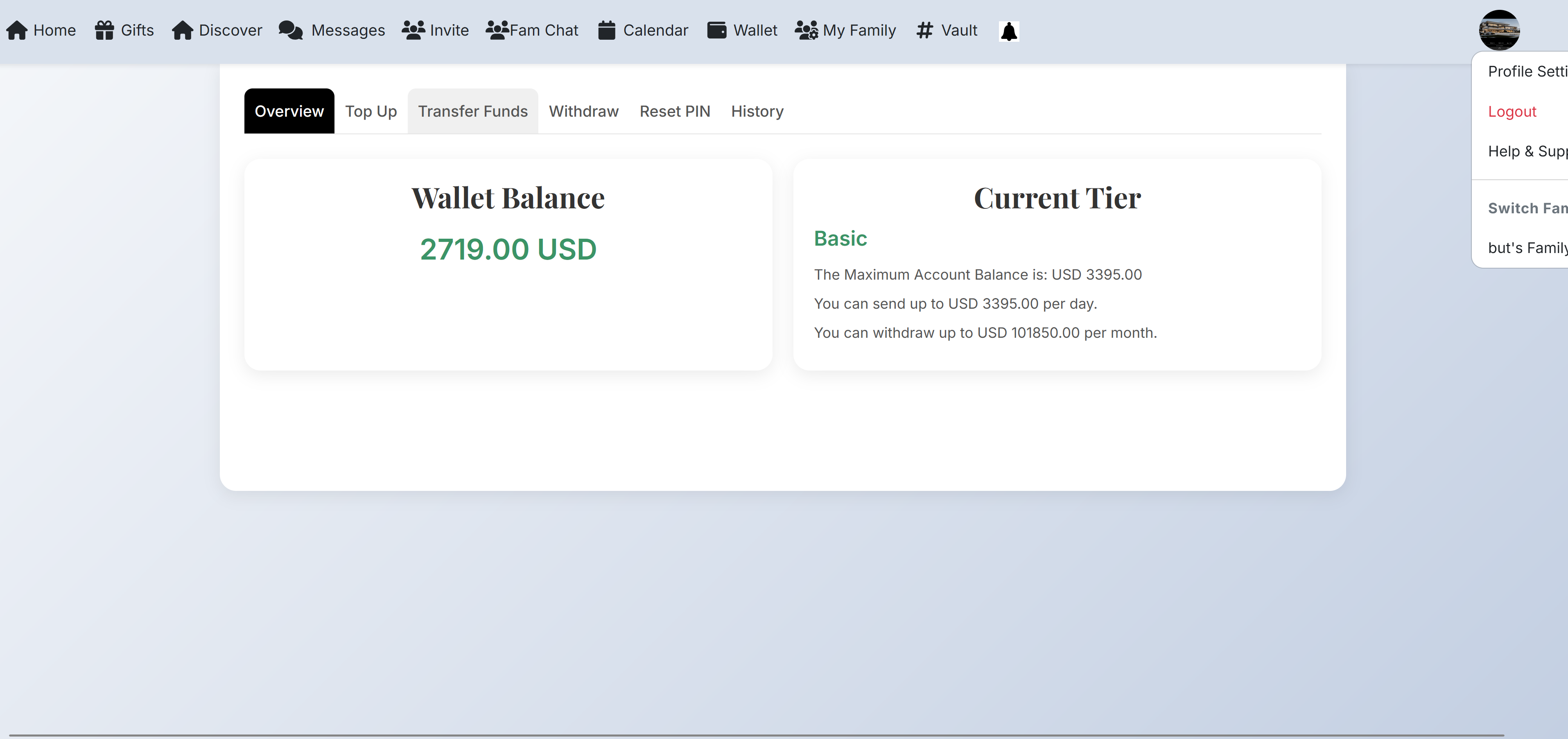Click the Discover house icon
Screen dimensions: 1568x739
pyautogui.click(x=182, y=30)
